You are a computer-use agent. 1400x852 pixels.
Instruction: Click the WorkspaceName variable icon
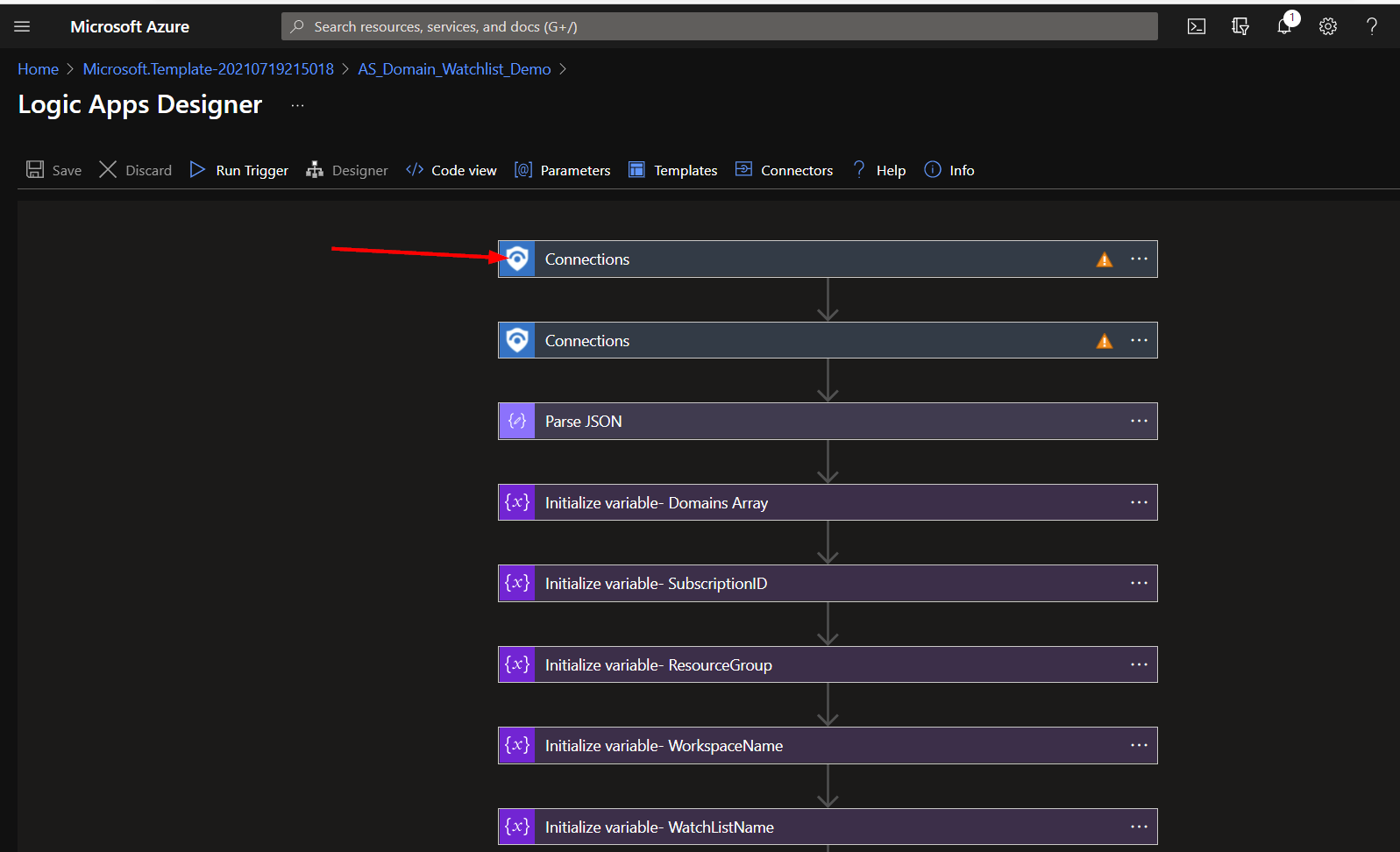pos(517,745)
